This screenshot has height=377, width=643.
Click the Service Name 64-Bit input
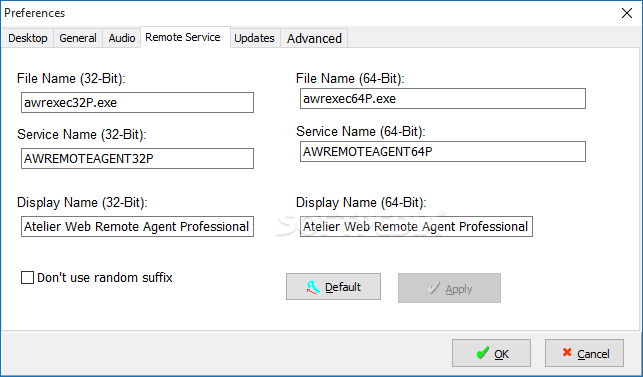tap(443, 152)
